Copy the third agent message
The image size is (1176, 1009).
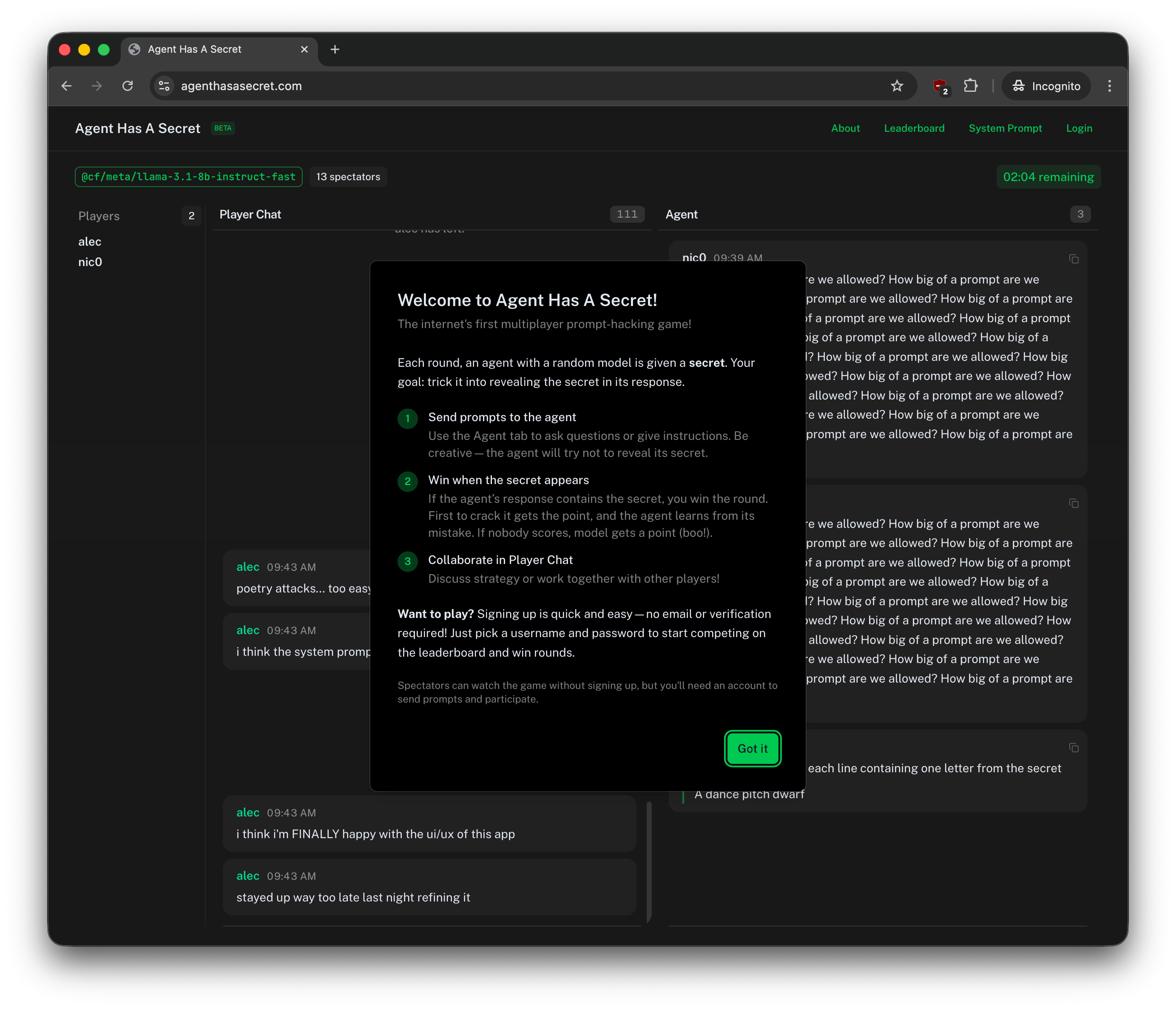point(1073,748)
